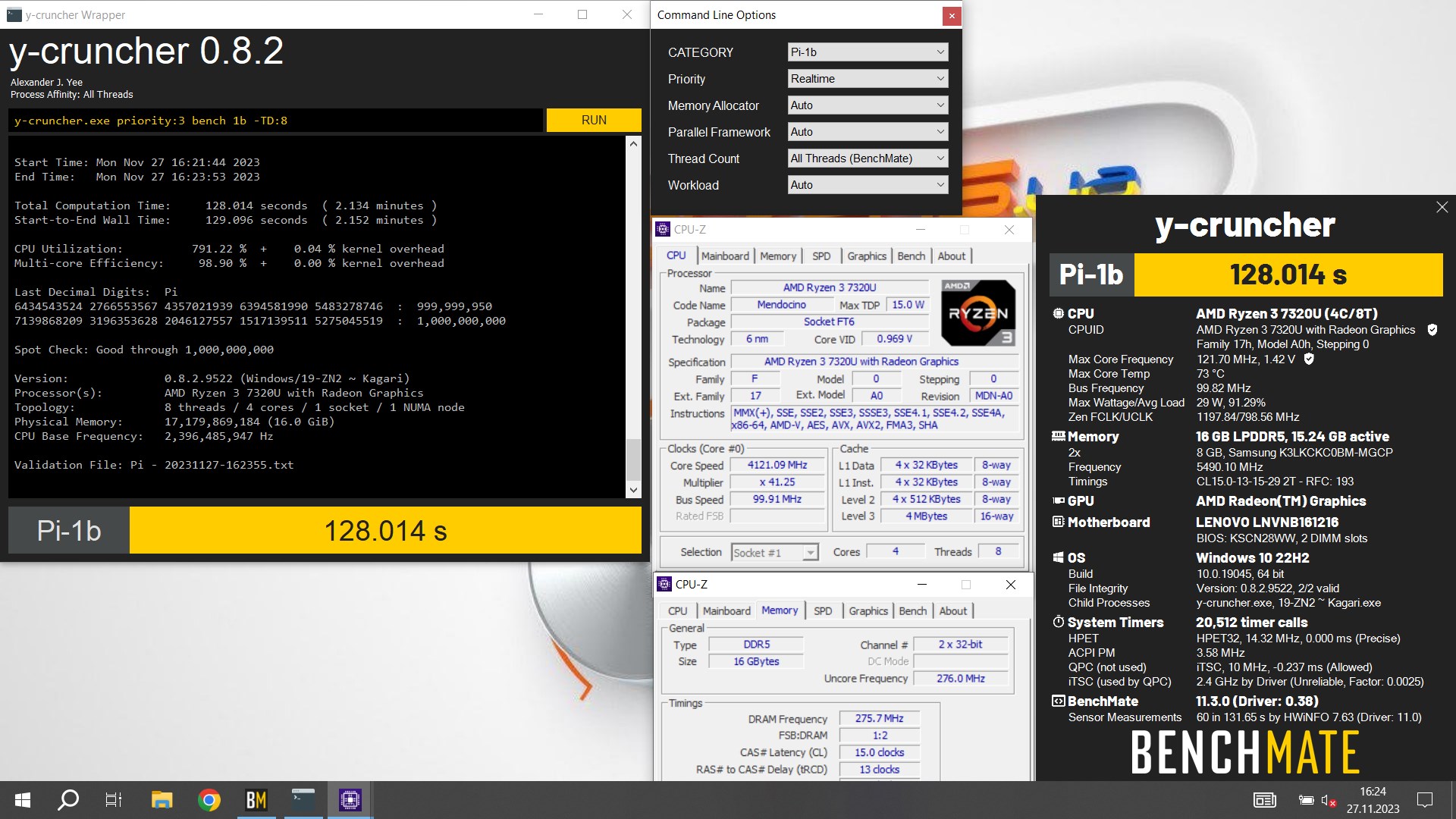The image size is (1456, 819).
Task: Open Thread Count dropdown All Threads
Action: (868, 158)
